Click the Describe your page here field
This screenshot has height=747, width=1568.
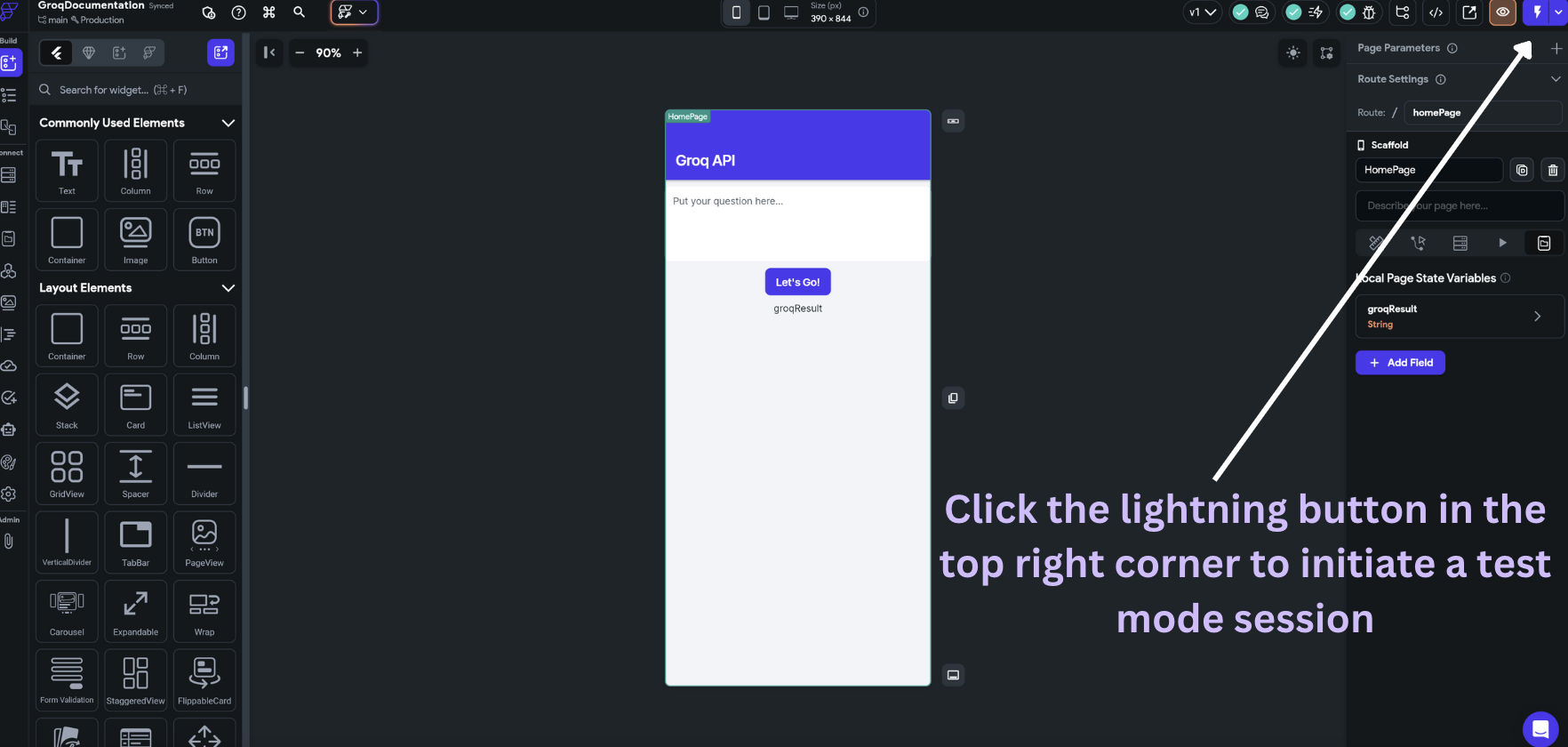[x=1460, y=205]
